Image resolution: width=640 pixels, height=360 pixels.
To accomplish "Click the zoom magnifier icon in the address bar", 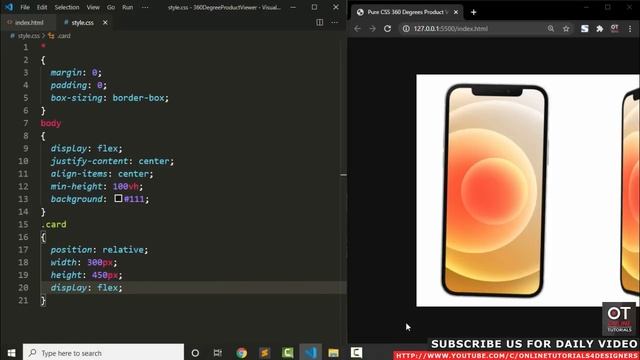I will (551, 29).
